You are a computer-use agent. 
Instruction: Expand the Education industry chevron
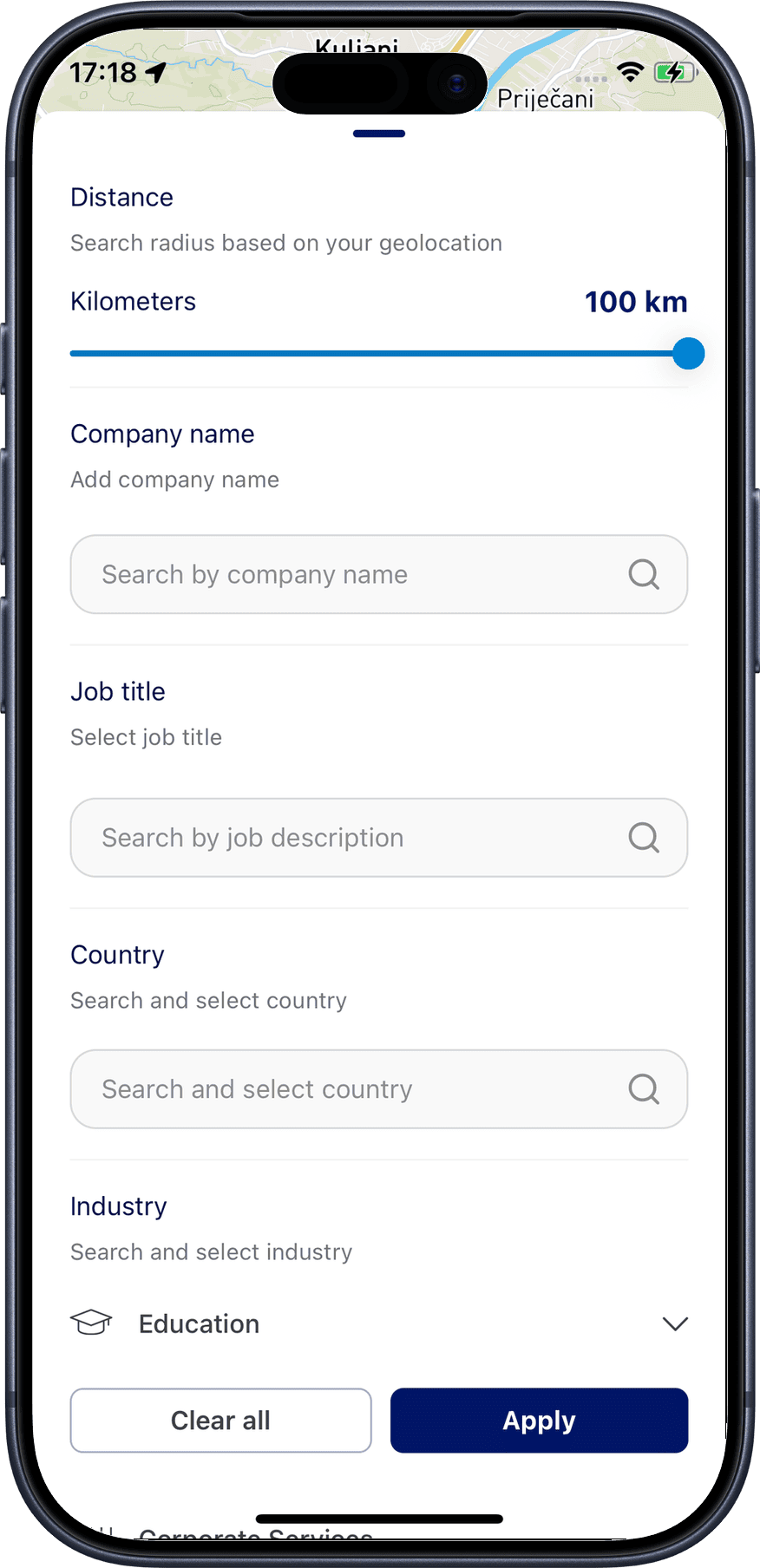tap(675, 1323)
